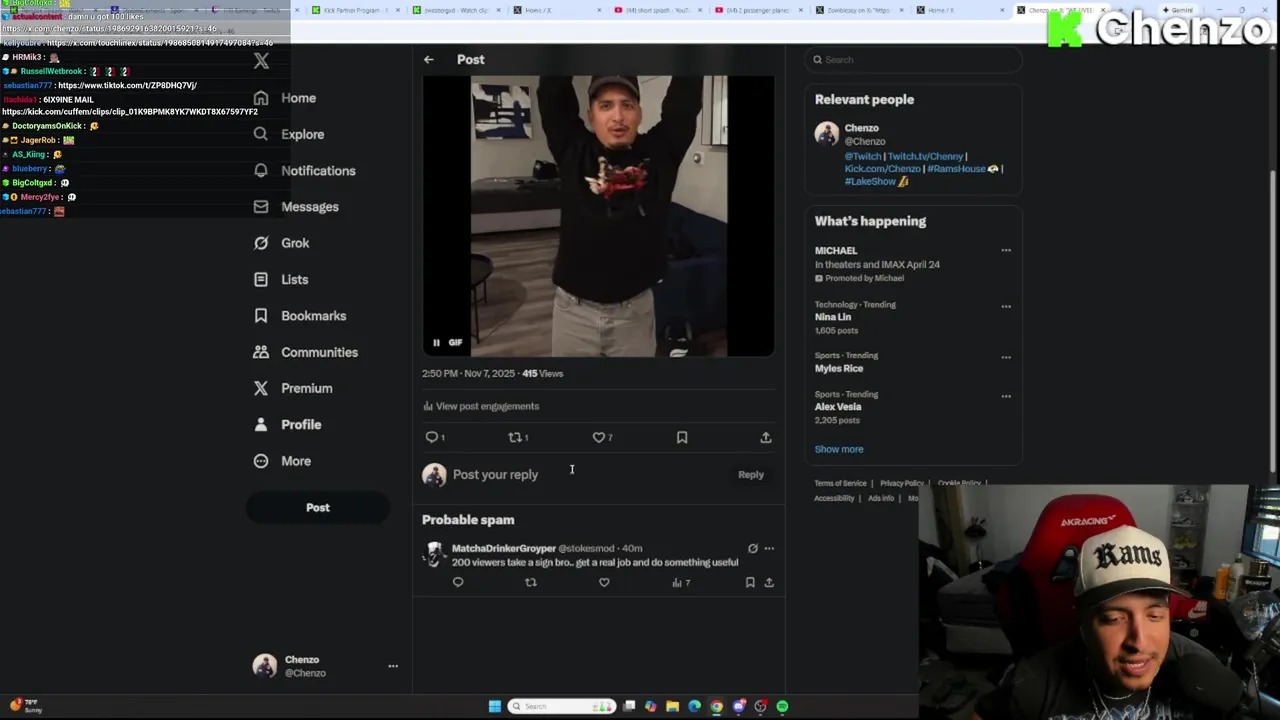Click the repost icon on main post
Screen dimensions: 1280x720
click(x=514, y=437)
